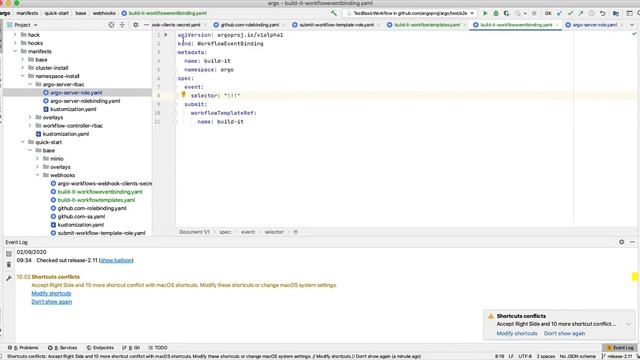
Task: Clear Event Log with trash icon
Action: 9,265
